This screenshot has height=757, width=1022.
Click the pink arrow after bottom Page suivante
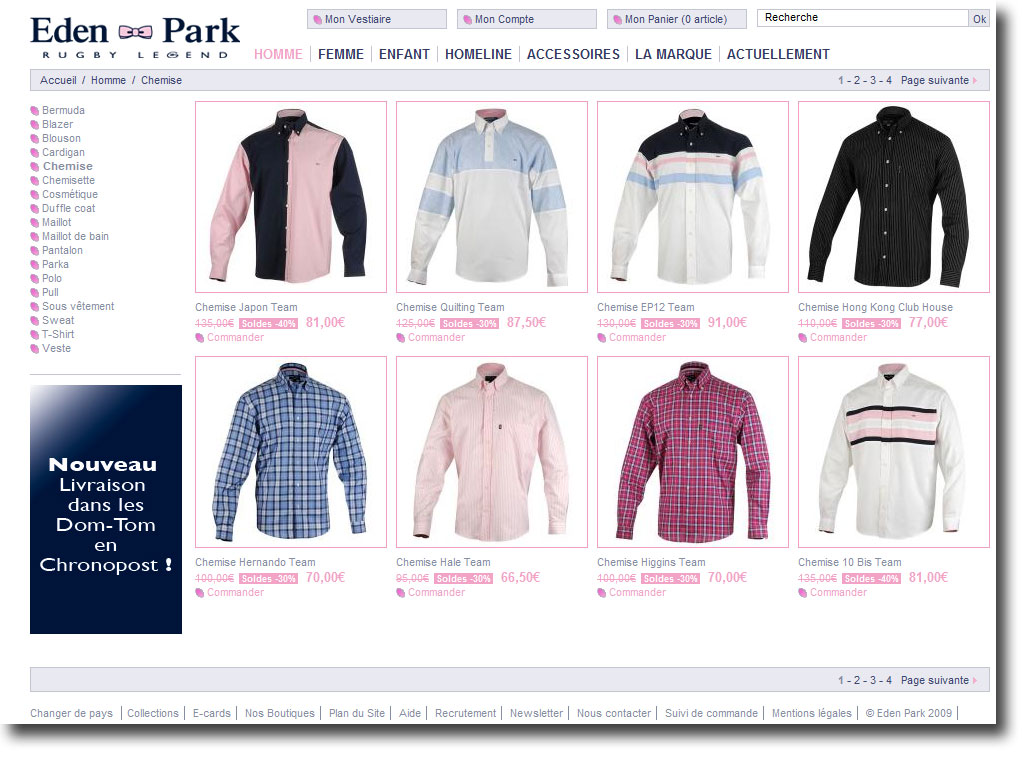click(x=975, y=680)
